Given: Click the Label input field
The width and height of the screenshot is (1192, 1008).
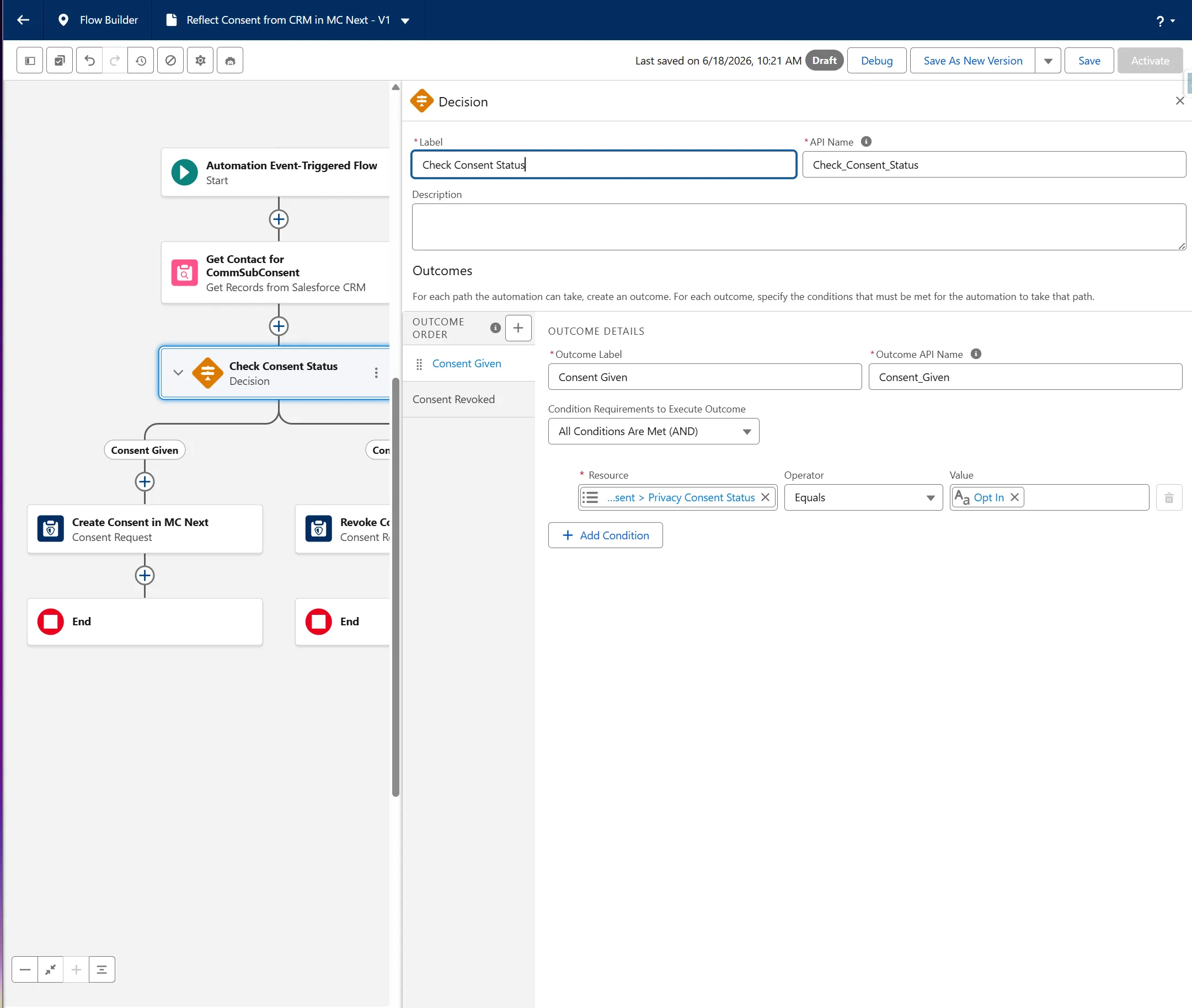Looking at the screenshot, I should tap(603, 164).
